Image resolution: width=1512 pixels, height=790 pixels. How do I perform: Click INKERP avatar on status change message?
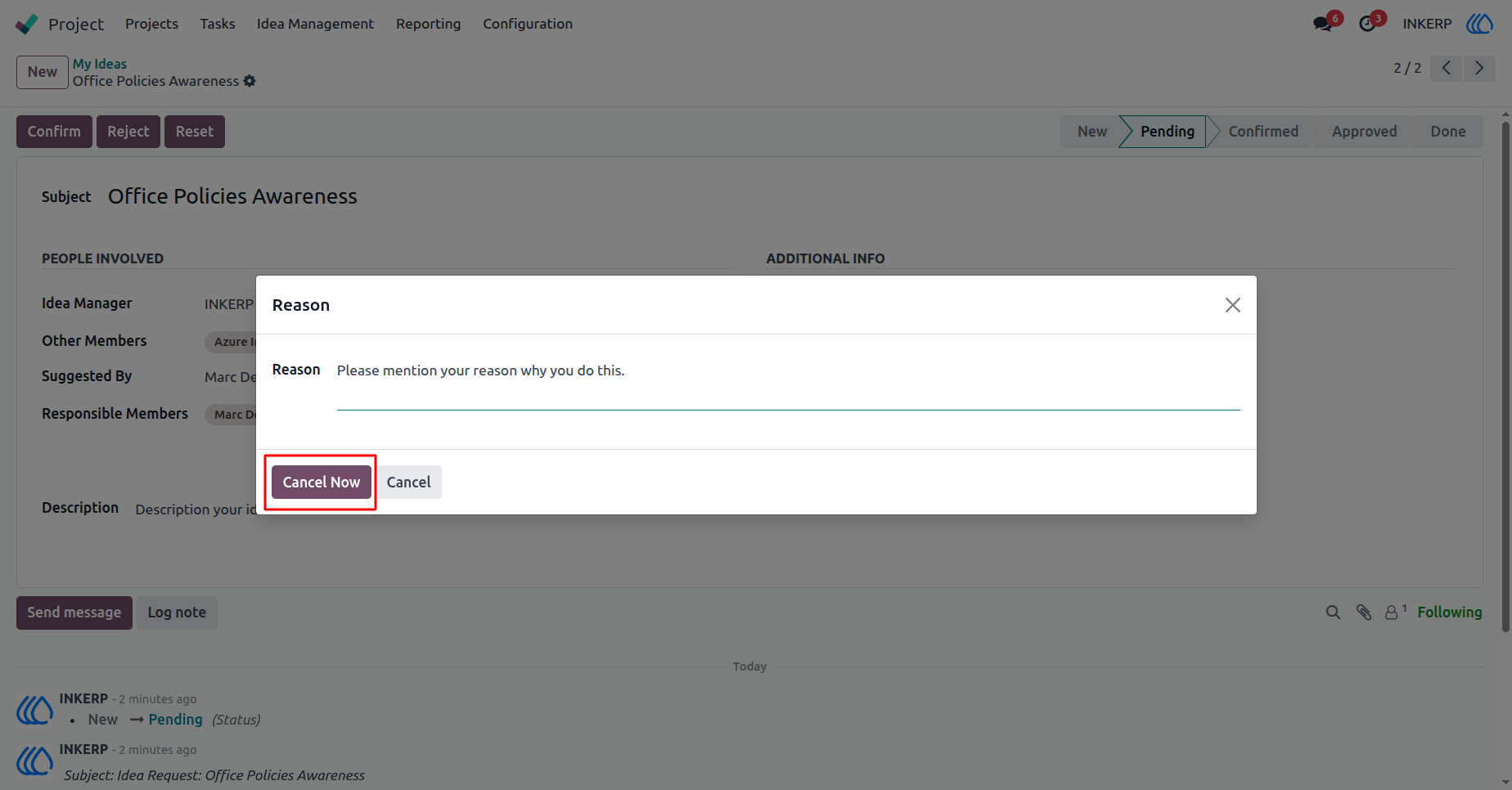(x=35, y=710)
